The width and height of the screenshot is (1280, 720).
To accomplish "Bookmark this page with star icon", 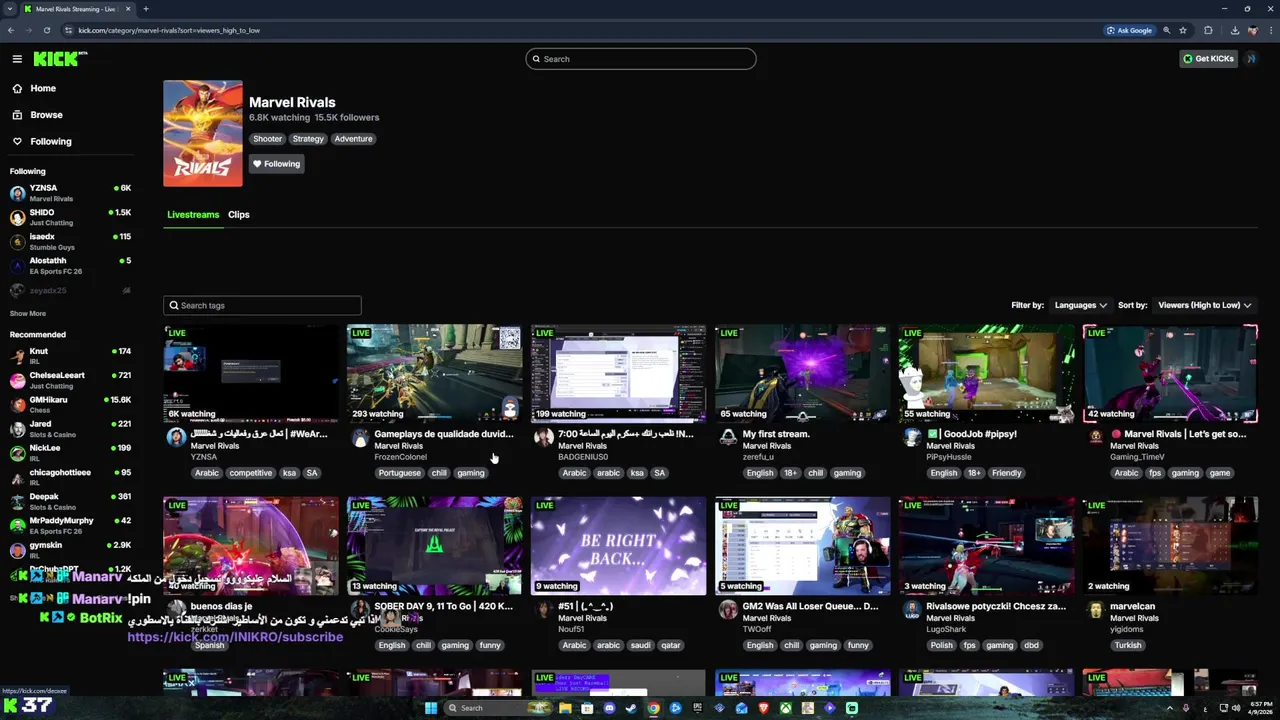I will [1183, 30].
